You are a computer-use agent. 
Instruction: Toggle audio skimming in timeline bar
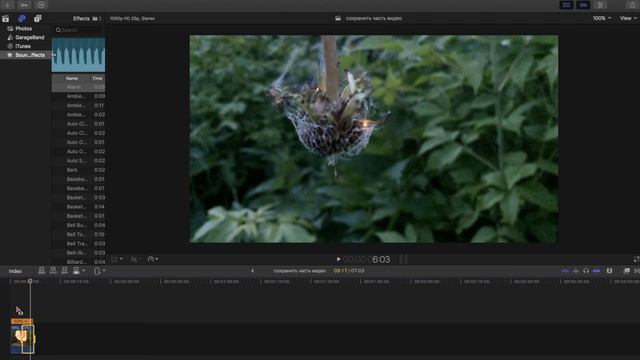coord(576,271)
